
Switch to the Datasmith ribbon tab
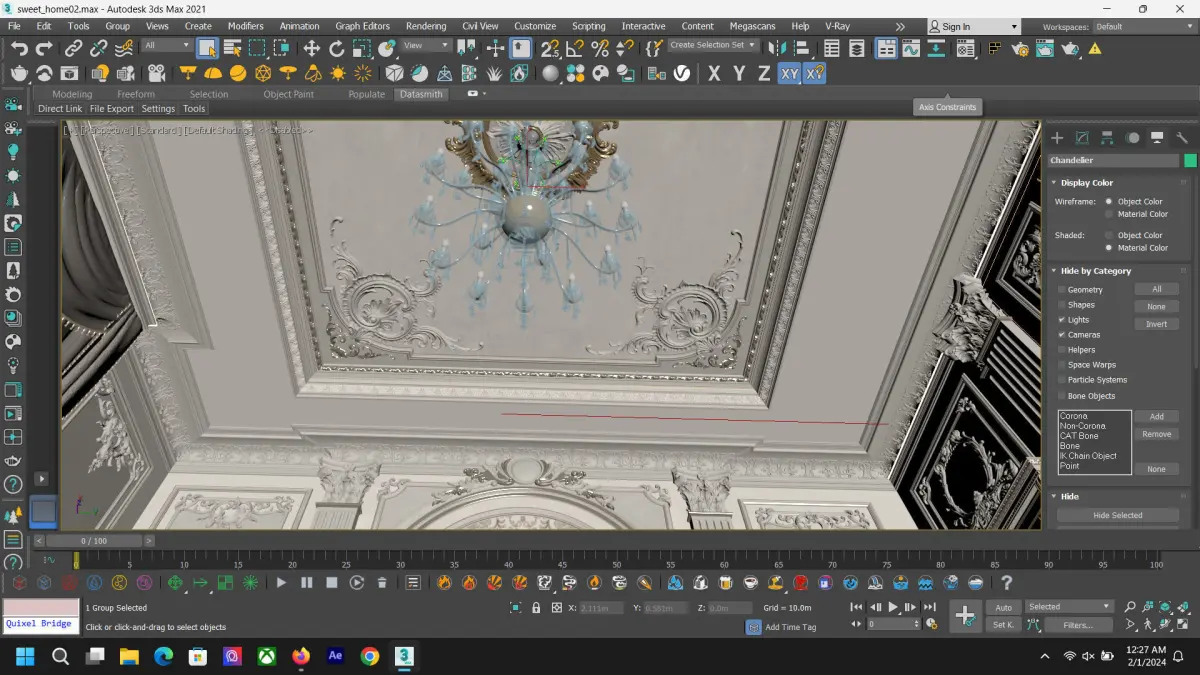tap(420, 94)
